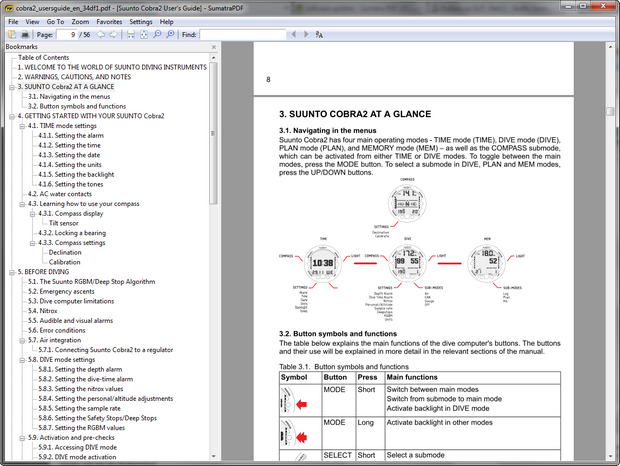Go to the previous page arrow
Screen dimensions: 620x466
coord(101,34)
